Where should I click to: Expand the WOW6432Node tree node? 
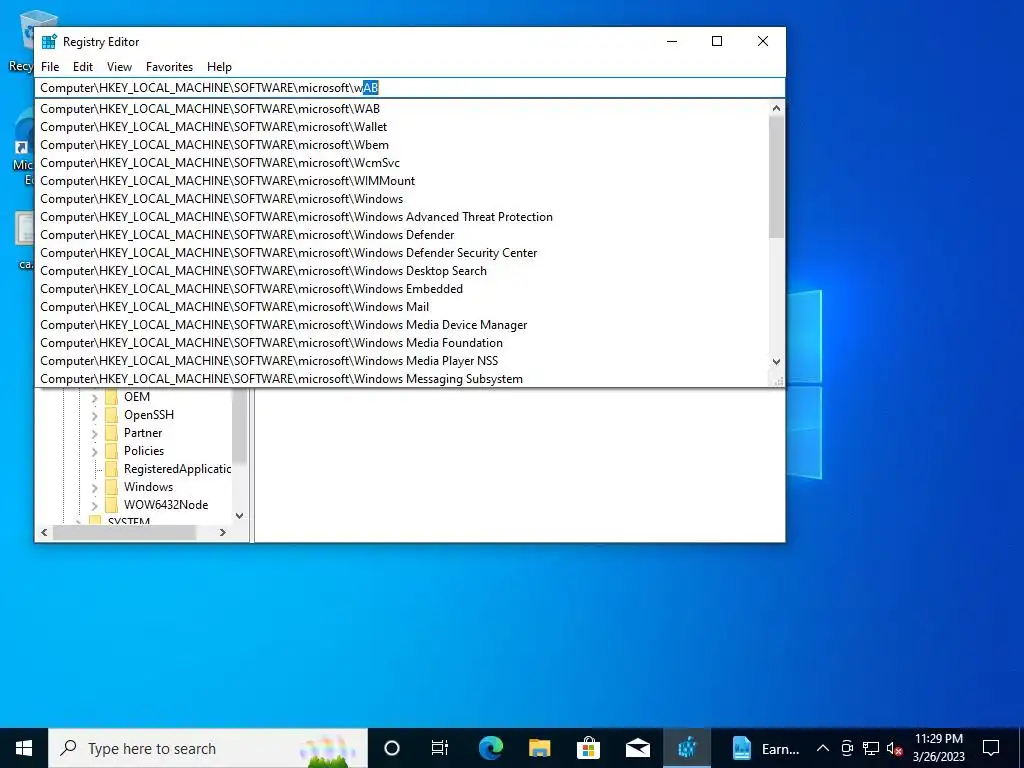tap(95, 505)
